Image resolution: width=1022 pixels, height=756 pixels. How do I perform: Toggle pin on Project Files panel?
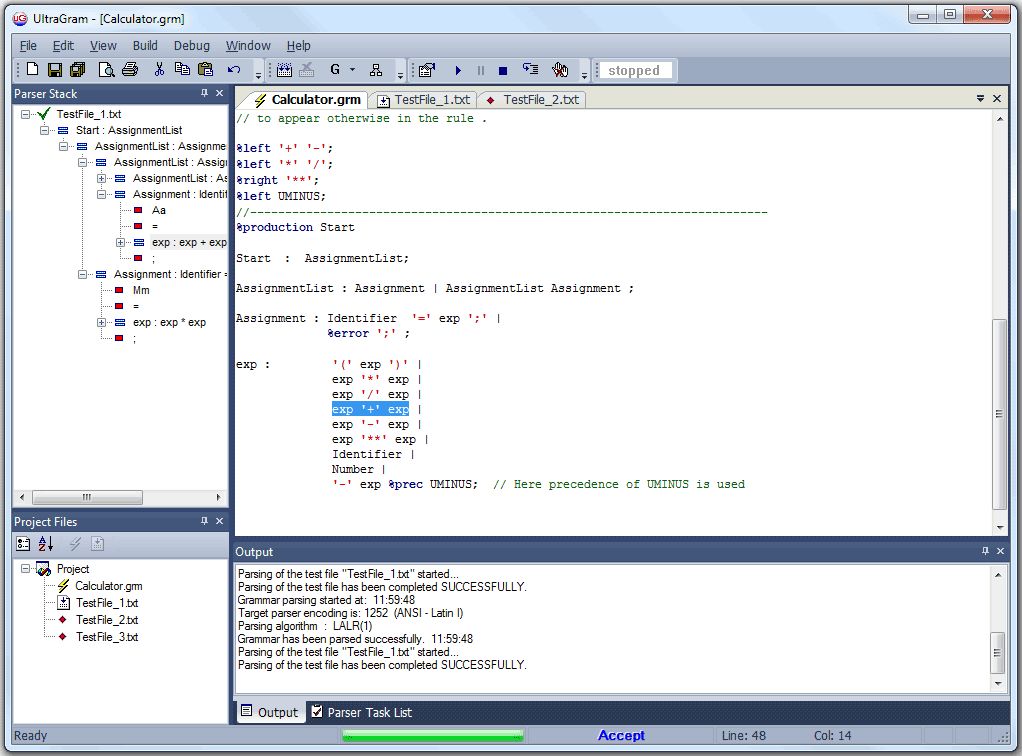tap(205, 522)
